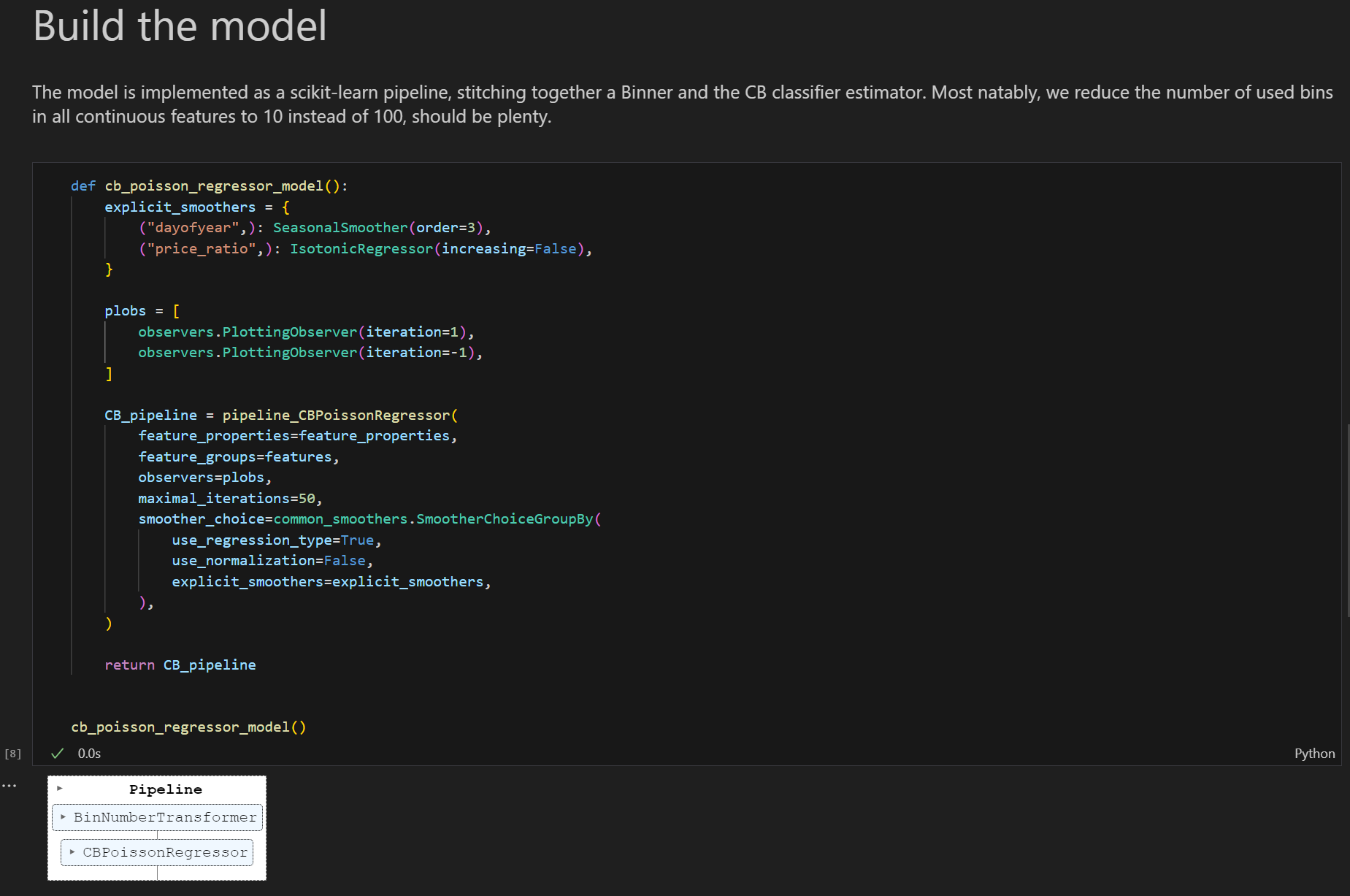Expand the CBPoissonRegressor step
1350x896 pixels.
72,852
